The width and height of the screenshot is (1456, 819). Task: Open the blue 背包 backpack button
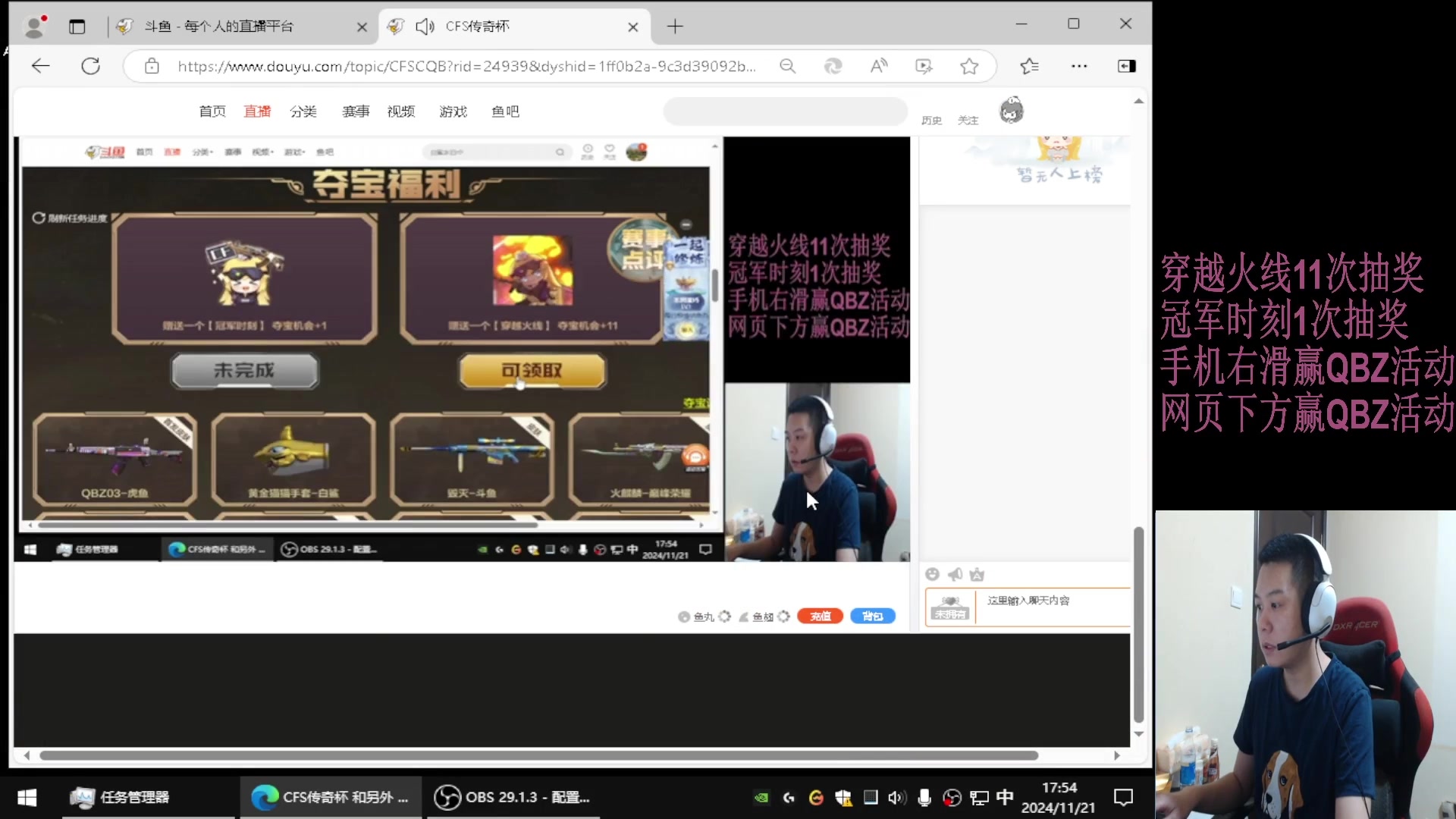(x=873, y=617)
